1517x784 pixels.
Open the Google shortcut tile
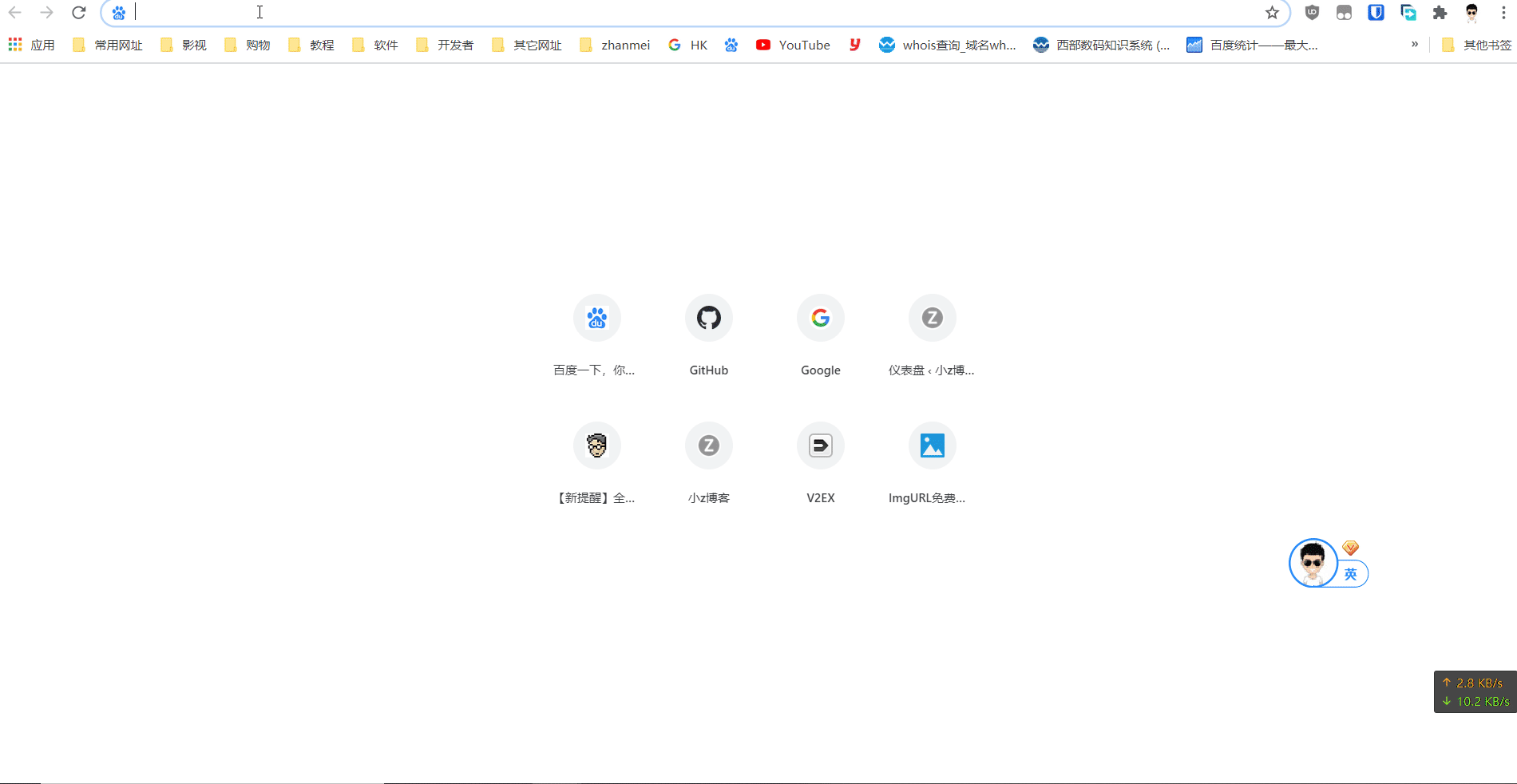point(820,318)
